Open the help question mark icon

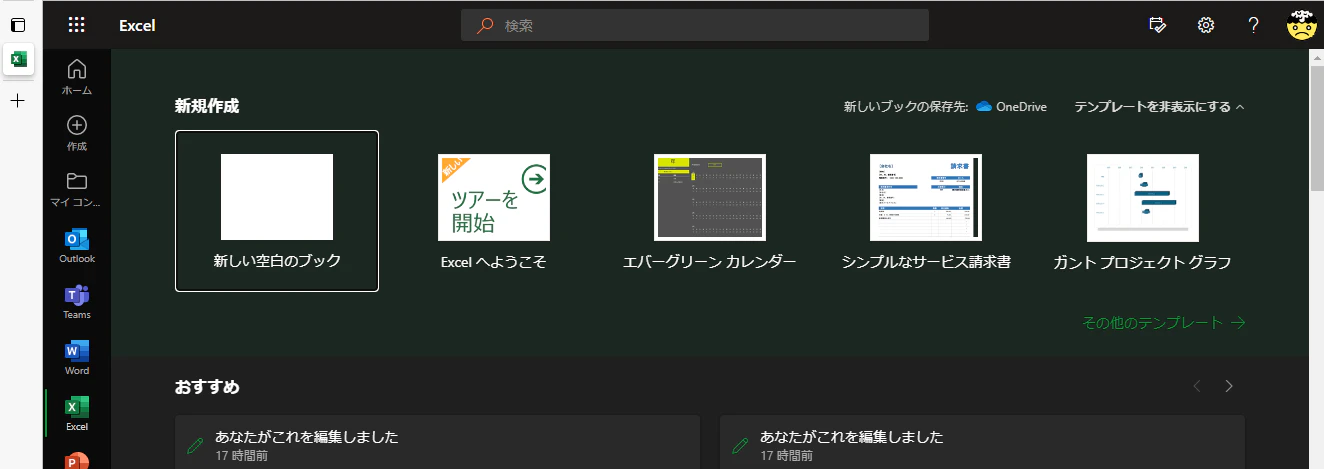coord(1253,25)
